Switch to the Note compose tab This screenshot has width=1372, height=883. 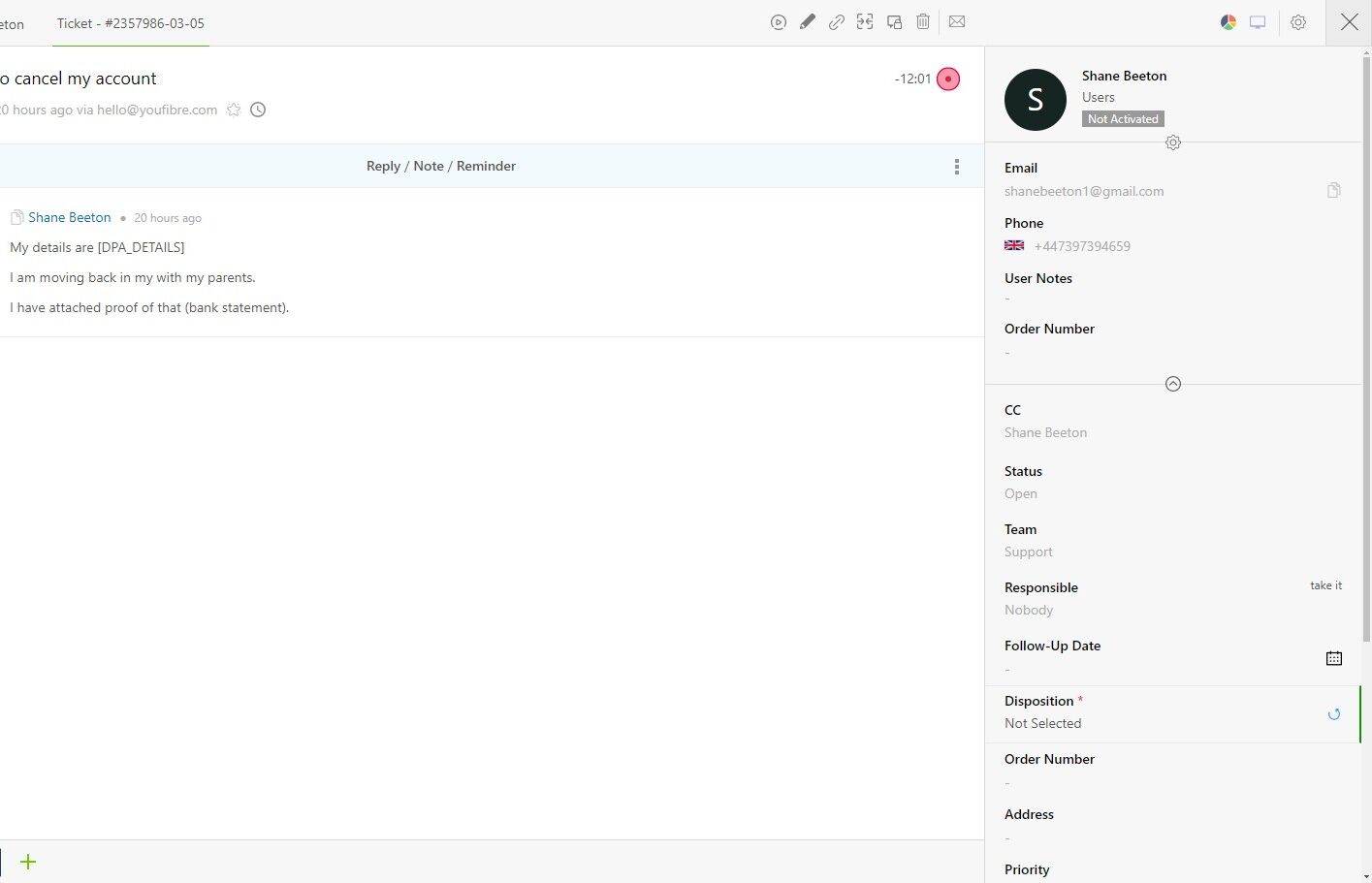[428, 166]
